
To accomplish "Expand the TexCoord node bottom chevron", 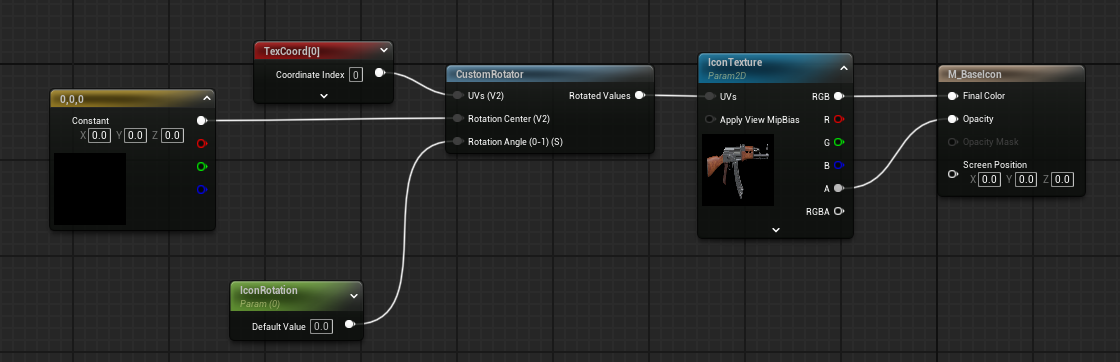I will pos(324,95).
